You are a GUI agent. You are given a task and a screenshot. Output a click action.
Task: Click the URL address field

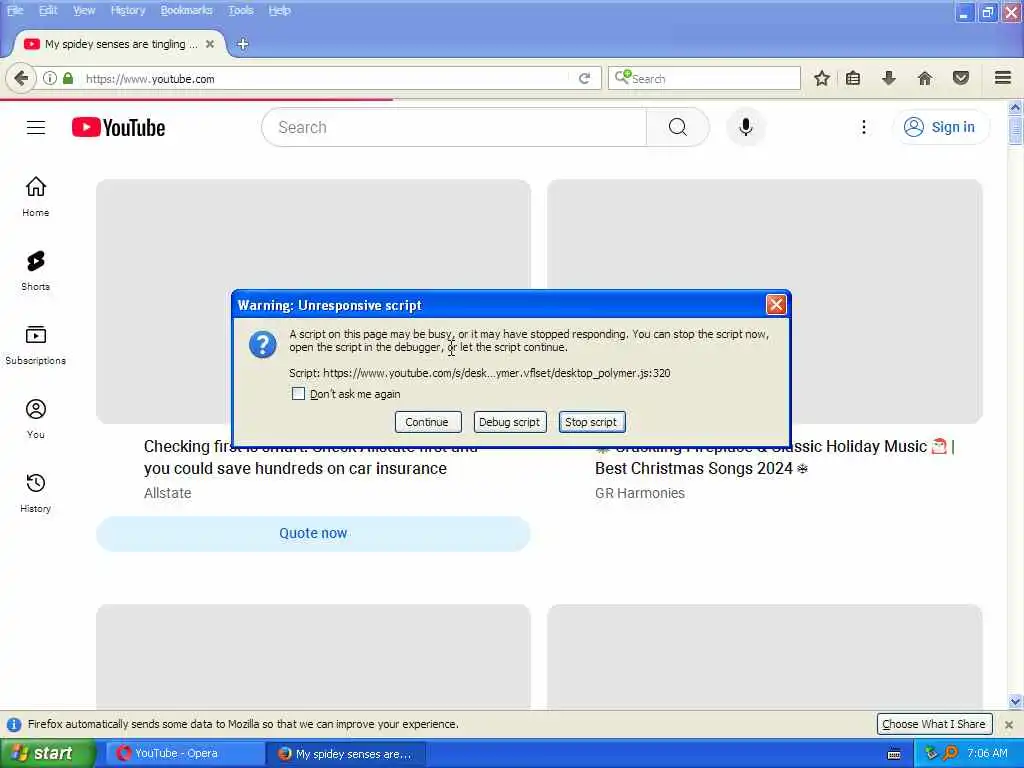tap(327, 78)
